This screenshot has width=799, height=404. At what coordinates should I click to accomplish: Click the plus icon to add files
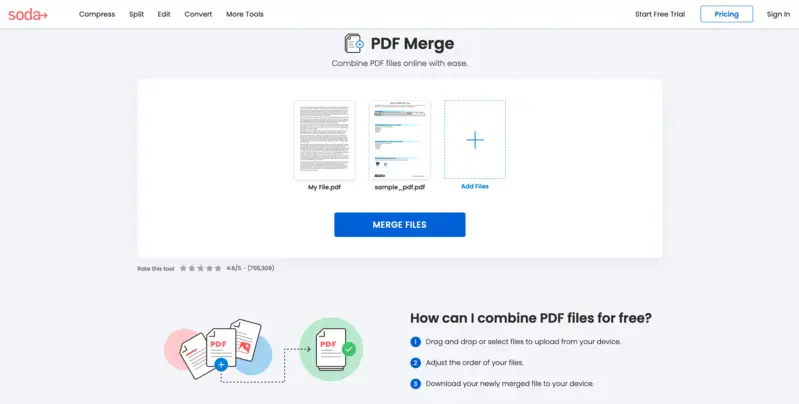[x=475, y=140]
